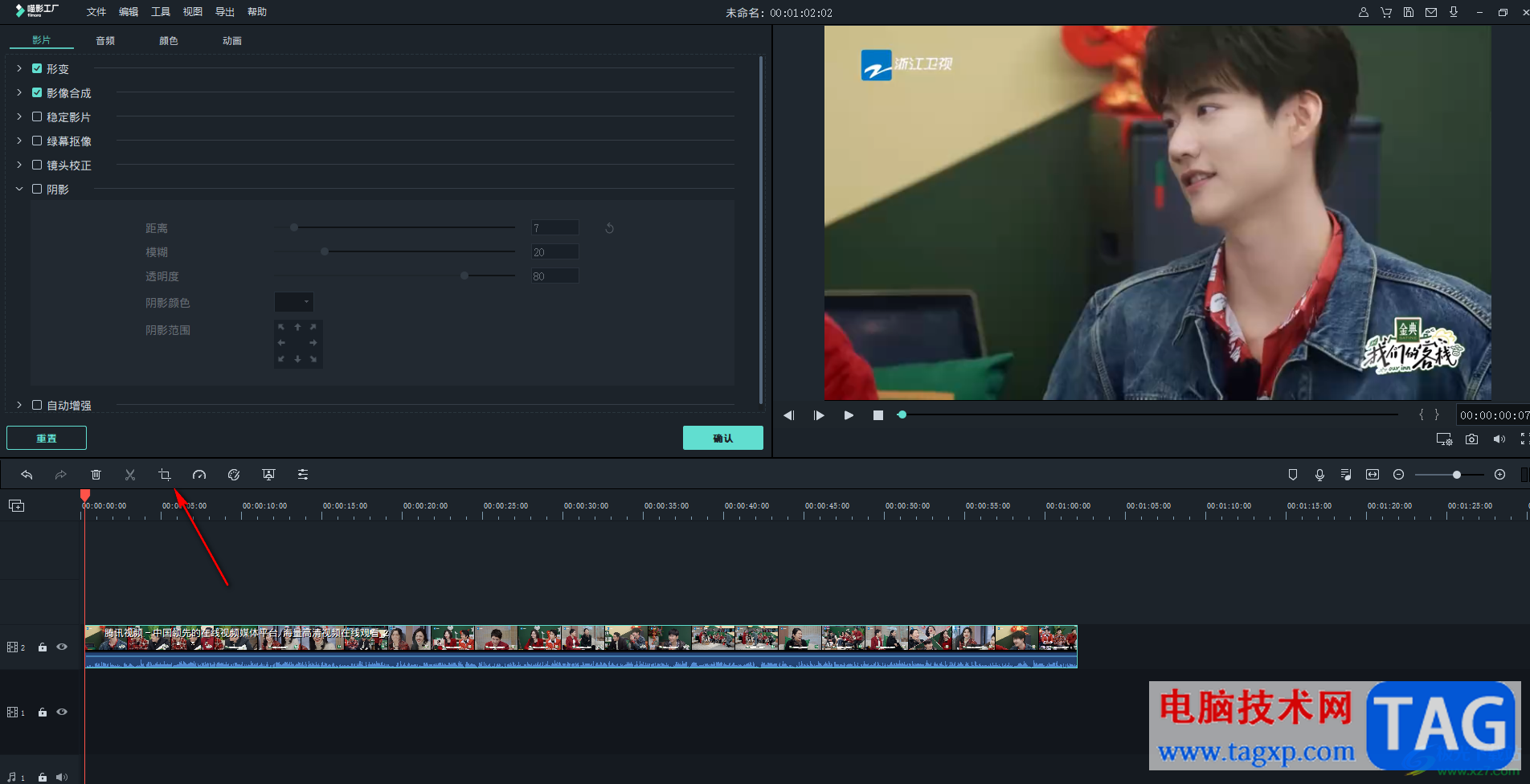Switch to the 音频 tab

coord(105,41)
